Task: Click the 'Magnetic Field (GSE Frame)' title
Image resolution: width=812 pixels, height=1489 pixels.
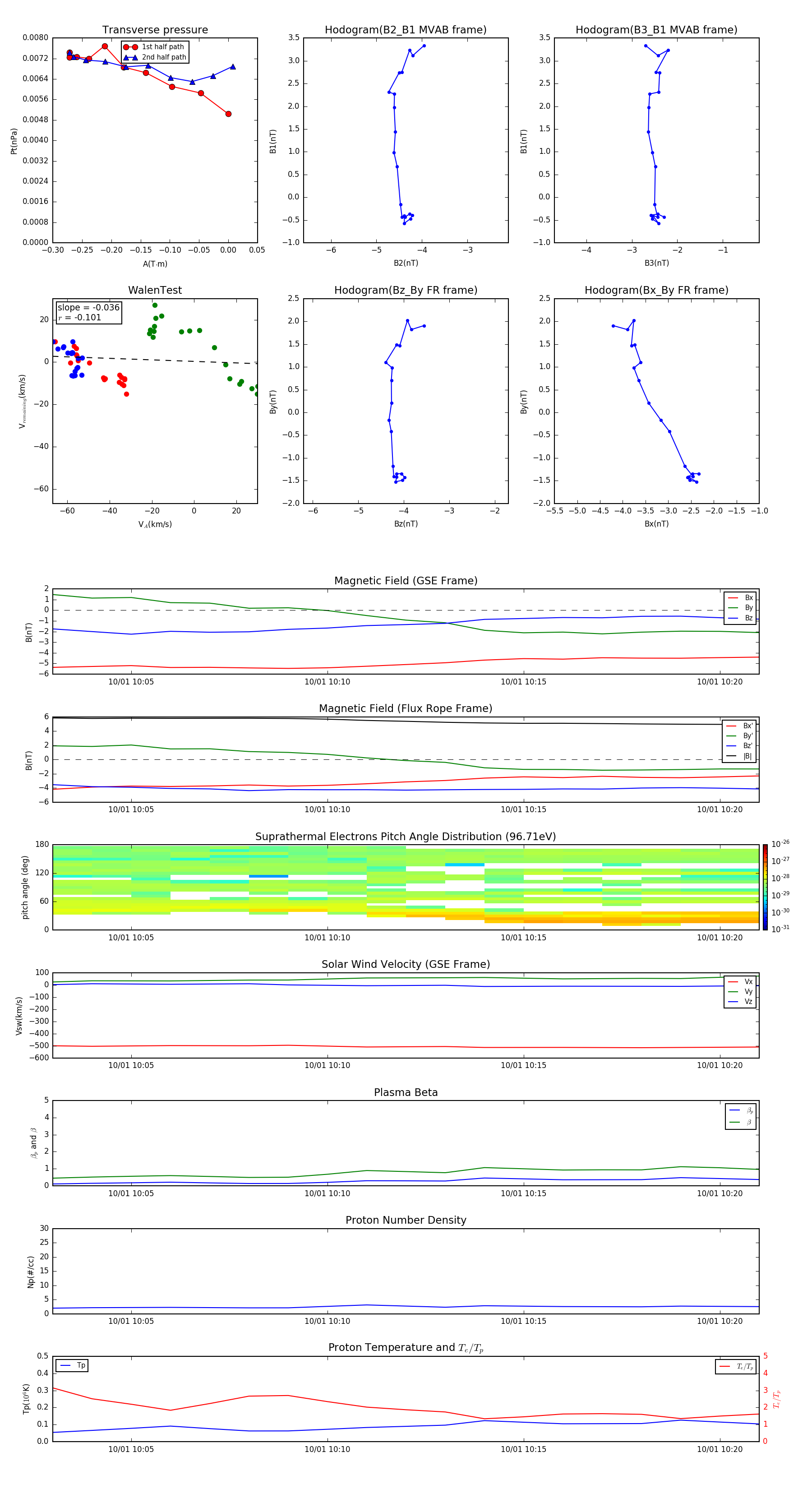Action: tap(406, 581)
